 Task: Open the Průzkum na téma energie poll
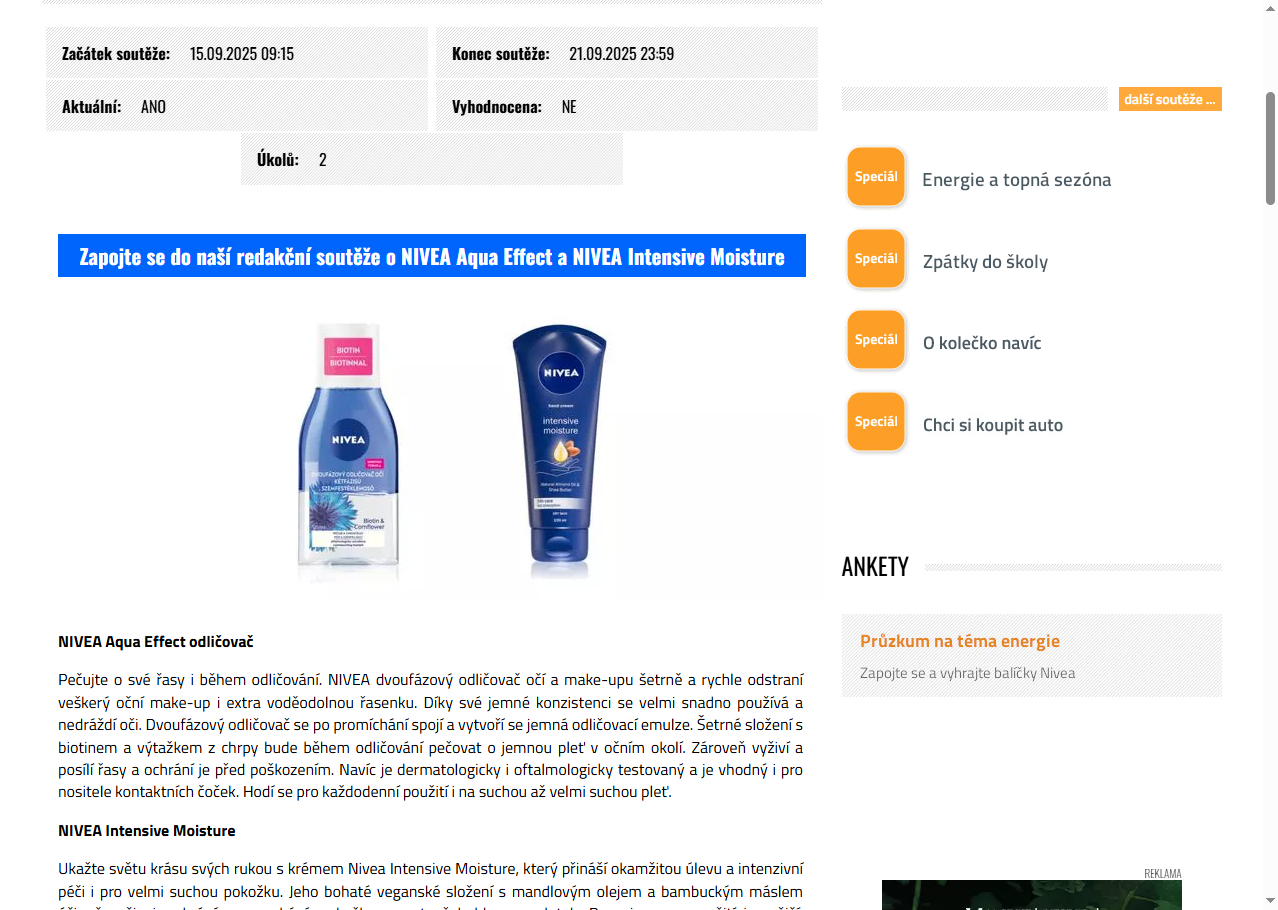coord(960,641)
